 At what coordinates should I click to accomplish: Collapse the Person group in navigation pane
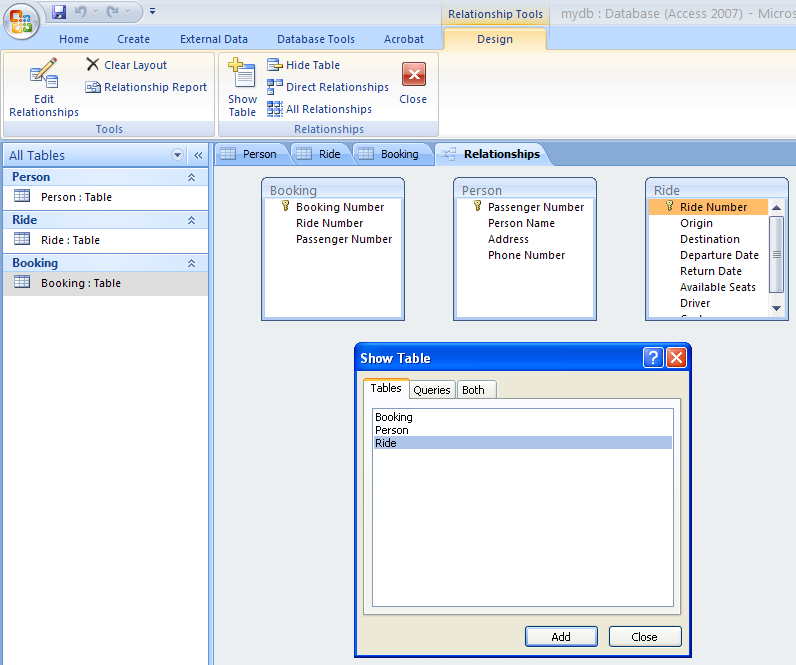[191, 177]
